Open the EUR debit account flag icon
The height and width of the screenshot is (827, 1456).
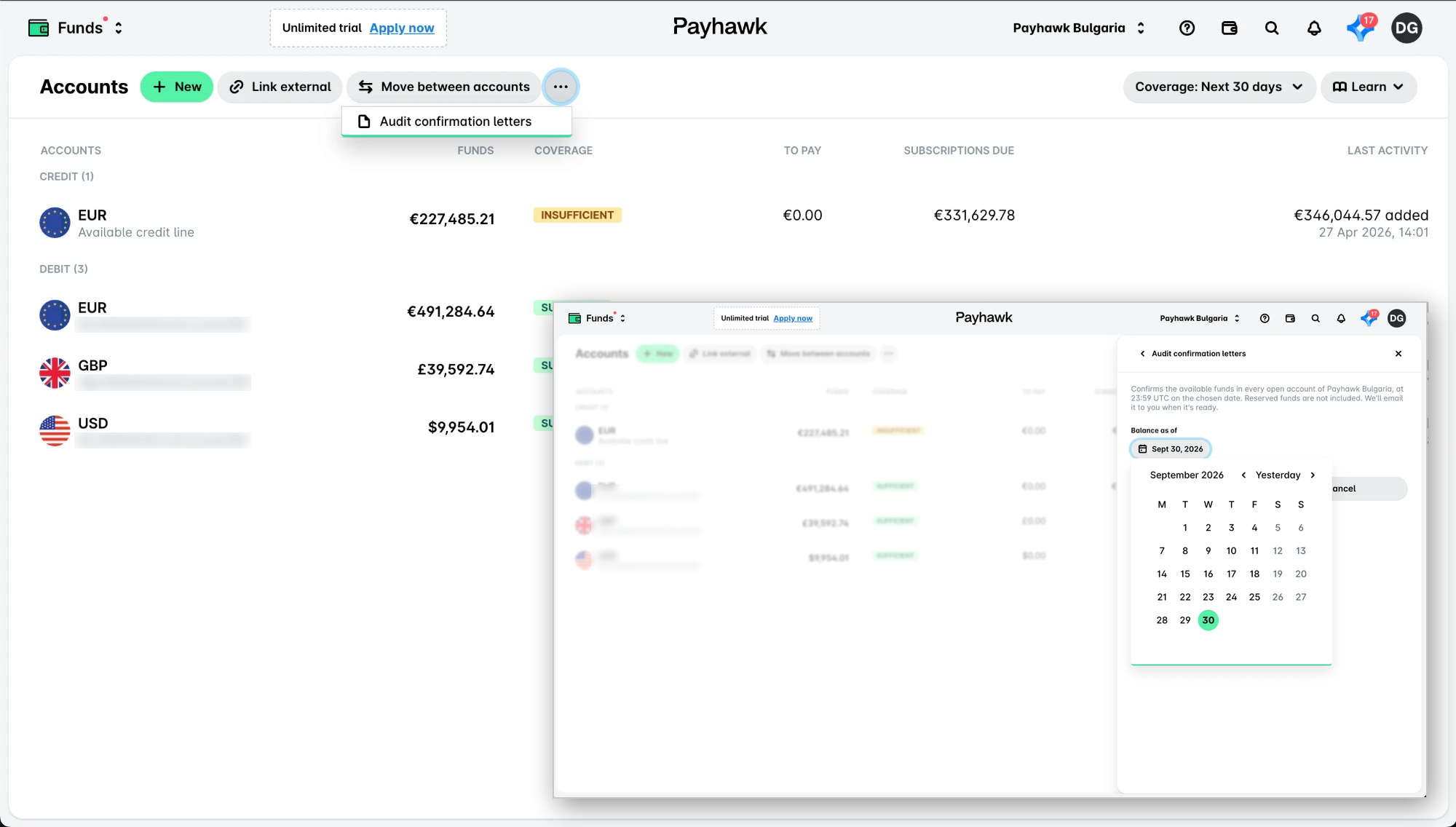tap(55, 315)
